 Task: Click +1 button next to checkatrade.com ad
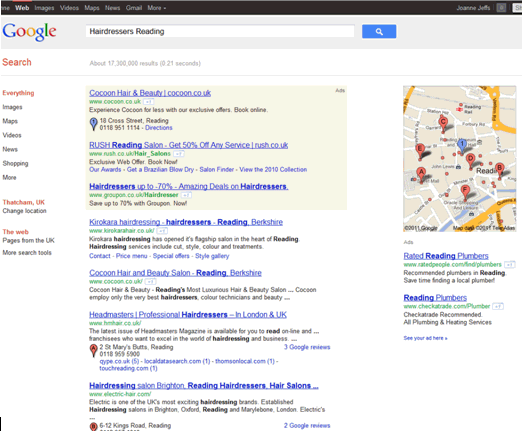tap(498, 306)
